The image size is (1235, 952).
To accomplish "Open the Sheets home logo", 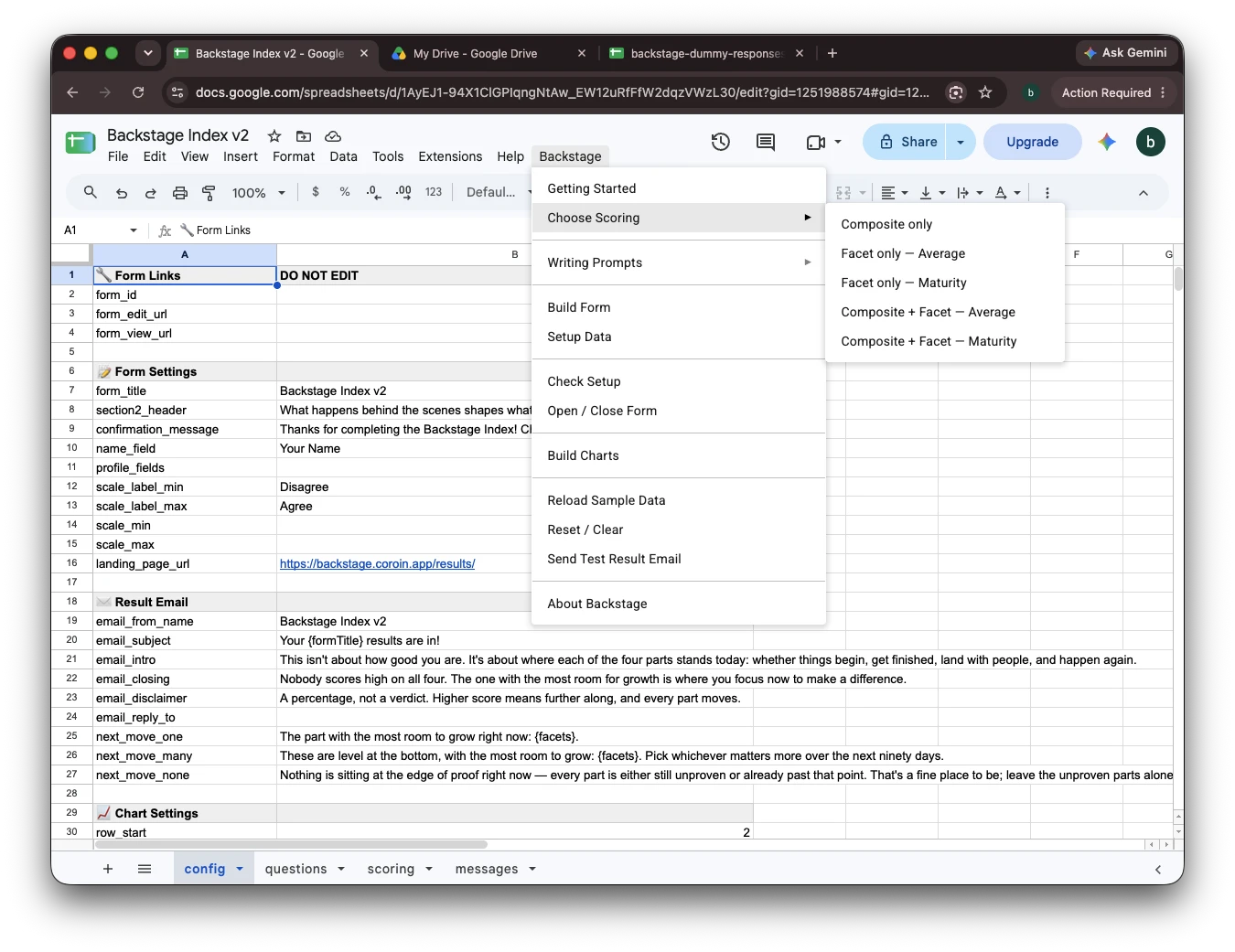I will tap(81, 143).
